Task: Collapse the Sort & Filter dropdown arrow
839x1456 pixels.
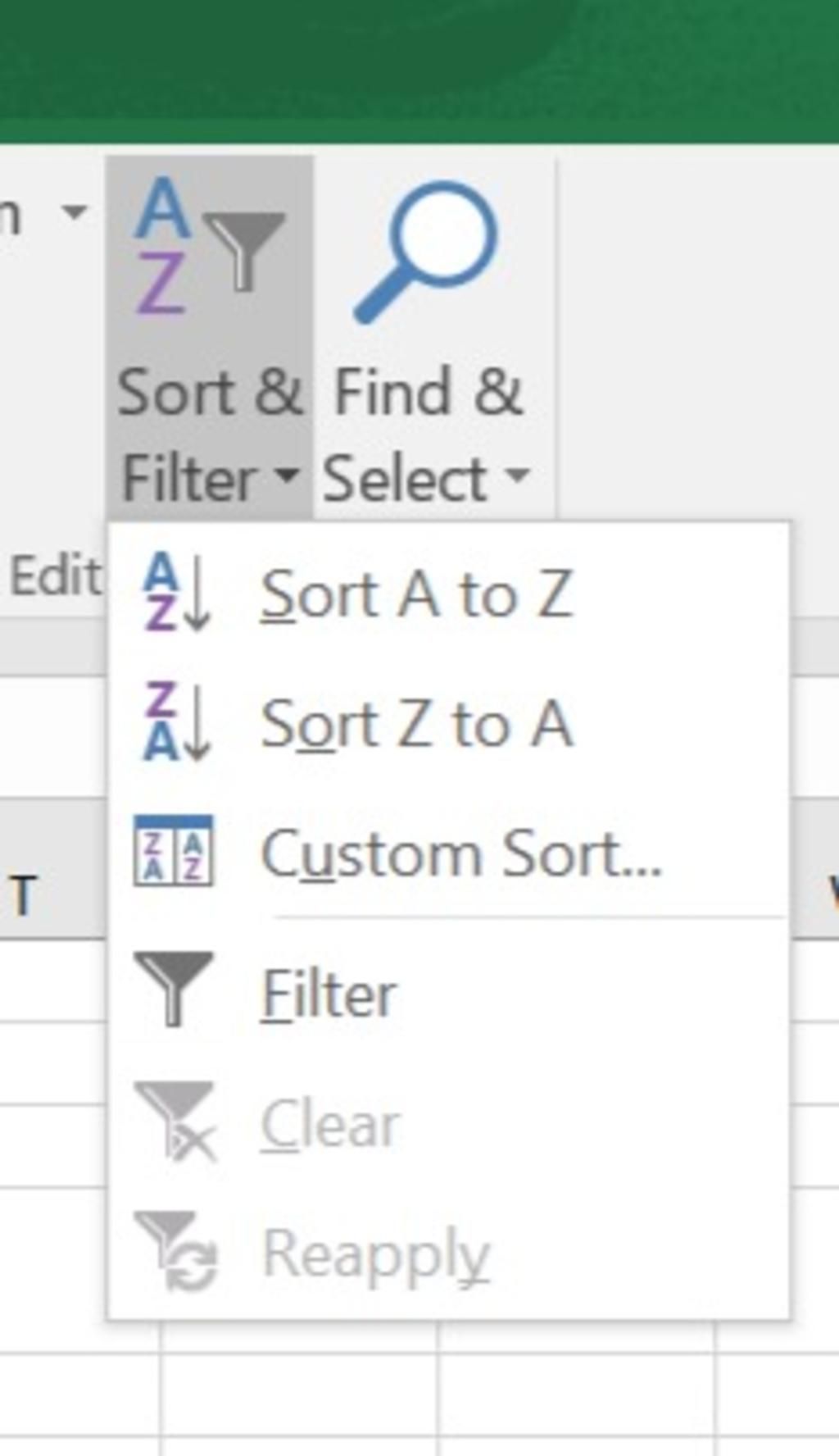Action: 287,474
